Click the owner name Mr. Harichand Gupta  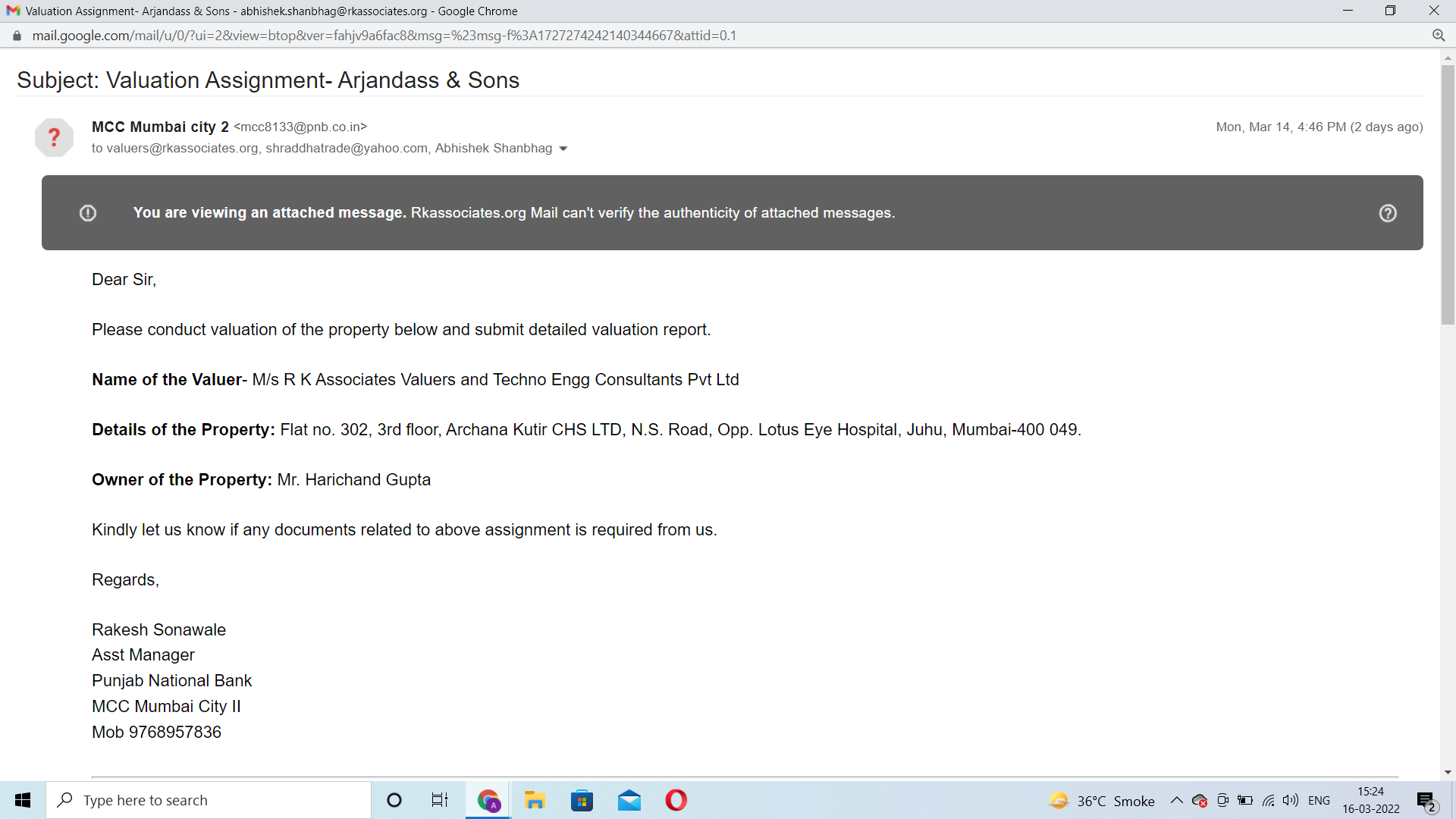click(354, 480)
